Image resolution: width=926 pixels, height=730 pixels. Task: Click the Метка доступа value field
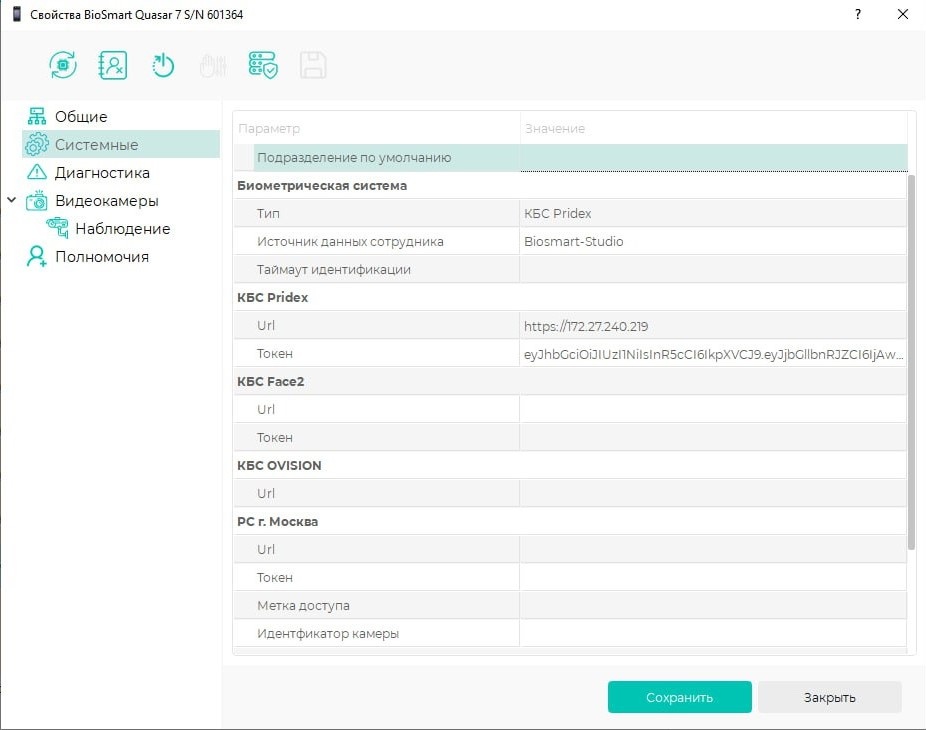pyautogui.click(x=713, y=605)
